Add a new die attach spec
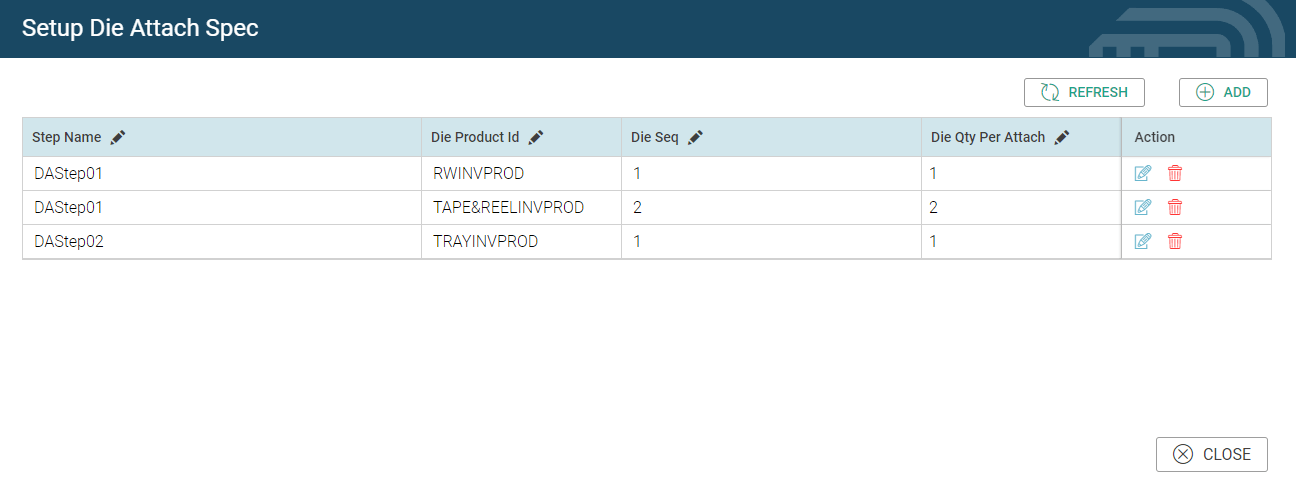1296x493 pixels. coord(1223,92)
